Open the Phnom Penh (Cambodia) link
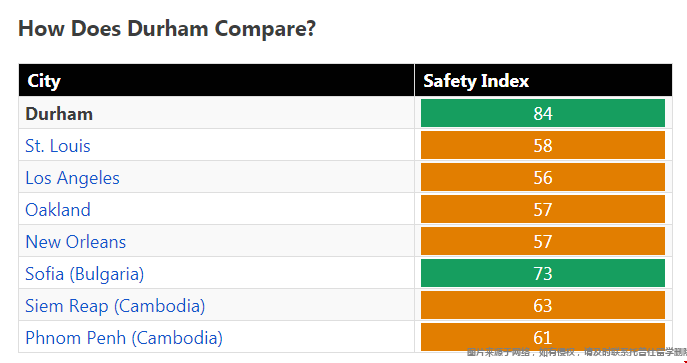Viewport: 687px width, 363px height. pos(124,338)
